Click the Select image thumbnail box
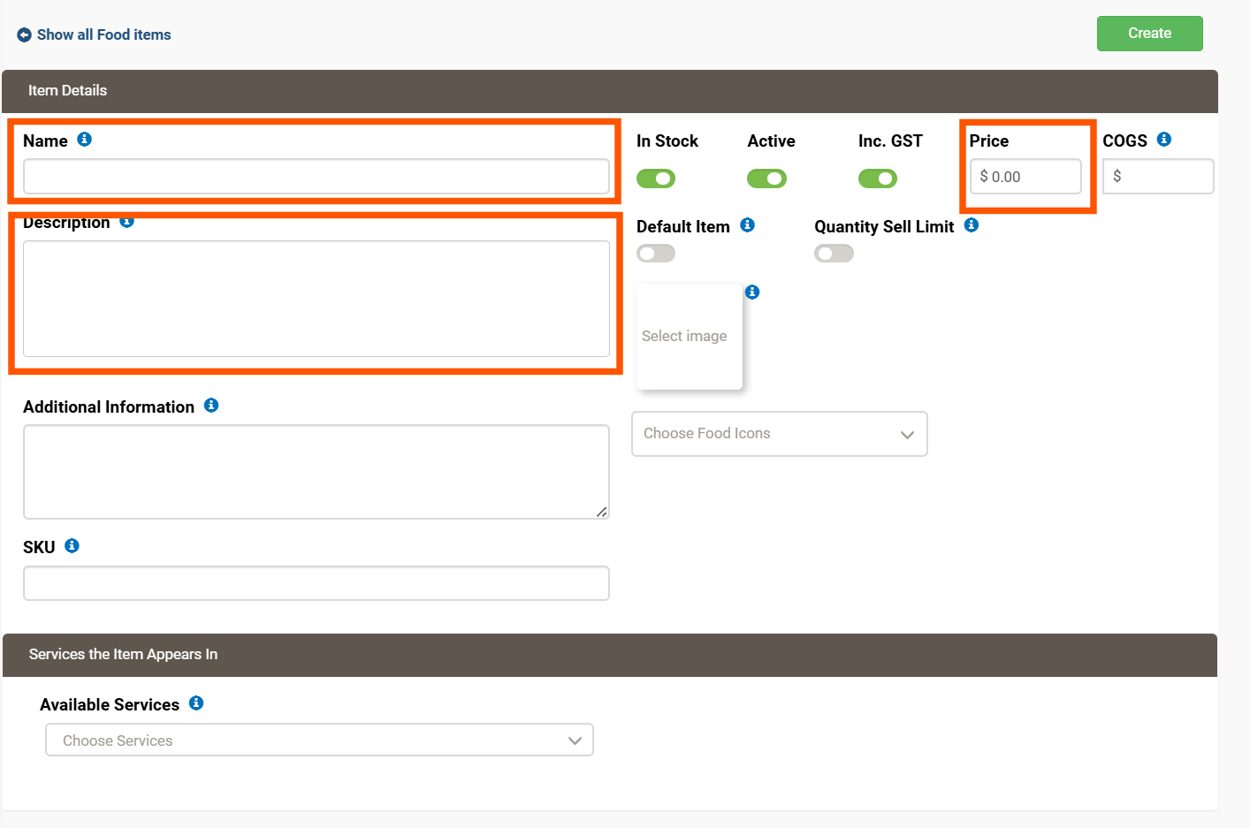 tap(689, 336)
